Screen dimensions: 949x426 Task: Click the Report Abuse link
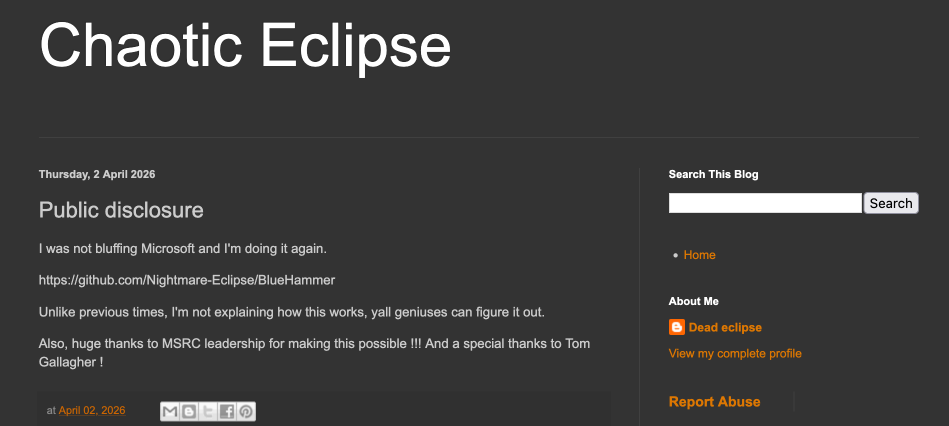click(x=714, y=402)
